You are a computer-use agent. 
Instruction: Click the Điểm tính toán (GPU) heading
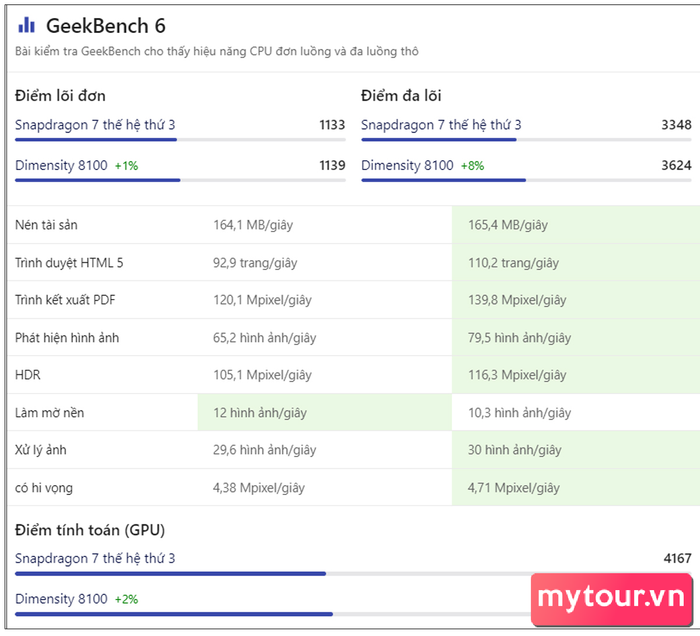click(90, 530)
